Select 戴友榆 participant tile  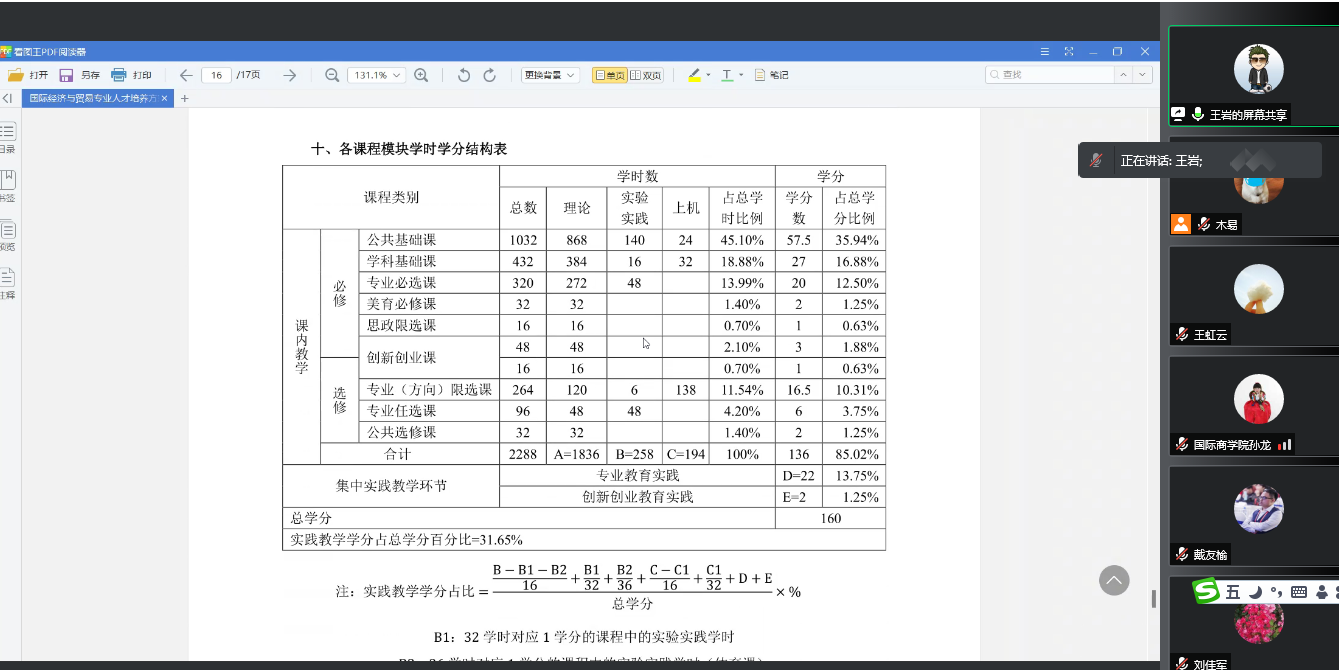click(1253, 516)
